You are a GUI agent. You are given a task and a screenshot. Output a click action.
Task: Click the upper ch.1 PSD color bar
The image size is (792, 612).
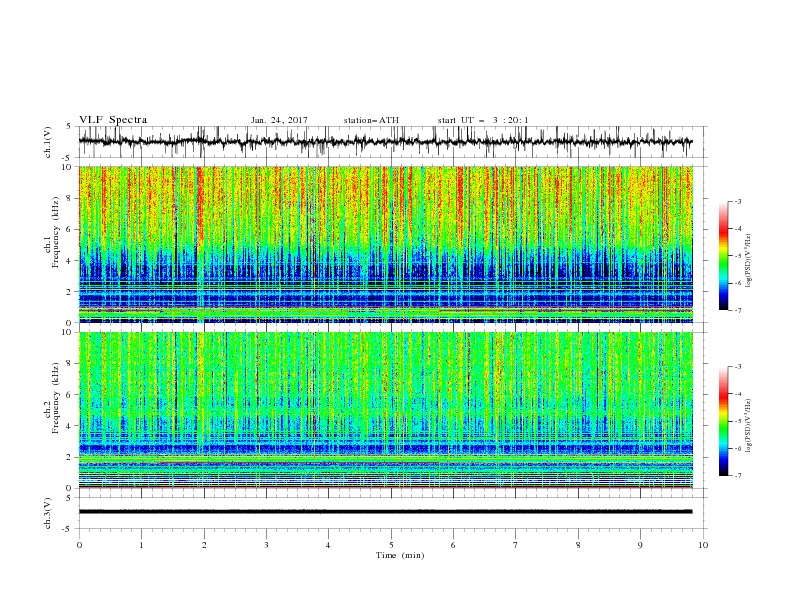(723, 256)
